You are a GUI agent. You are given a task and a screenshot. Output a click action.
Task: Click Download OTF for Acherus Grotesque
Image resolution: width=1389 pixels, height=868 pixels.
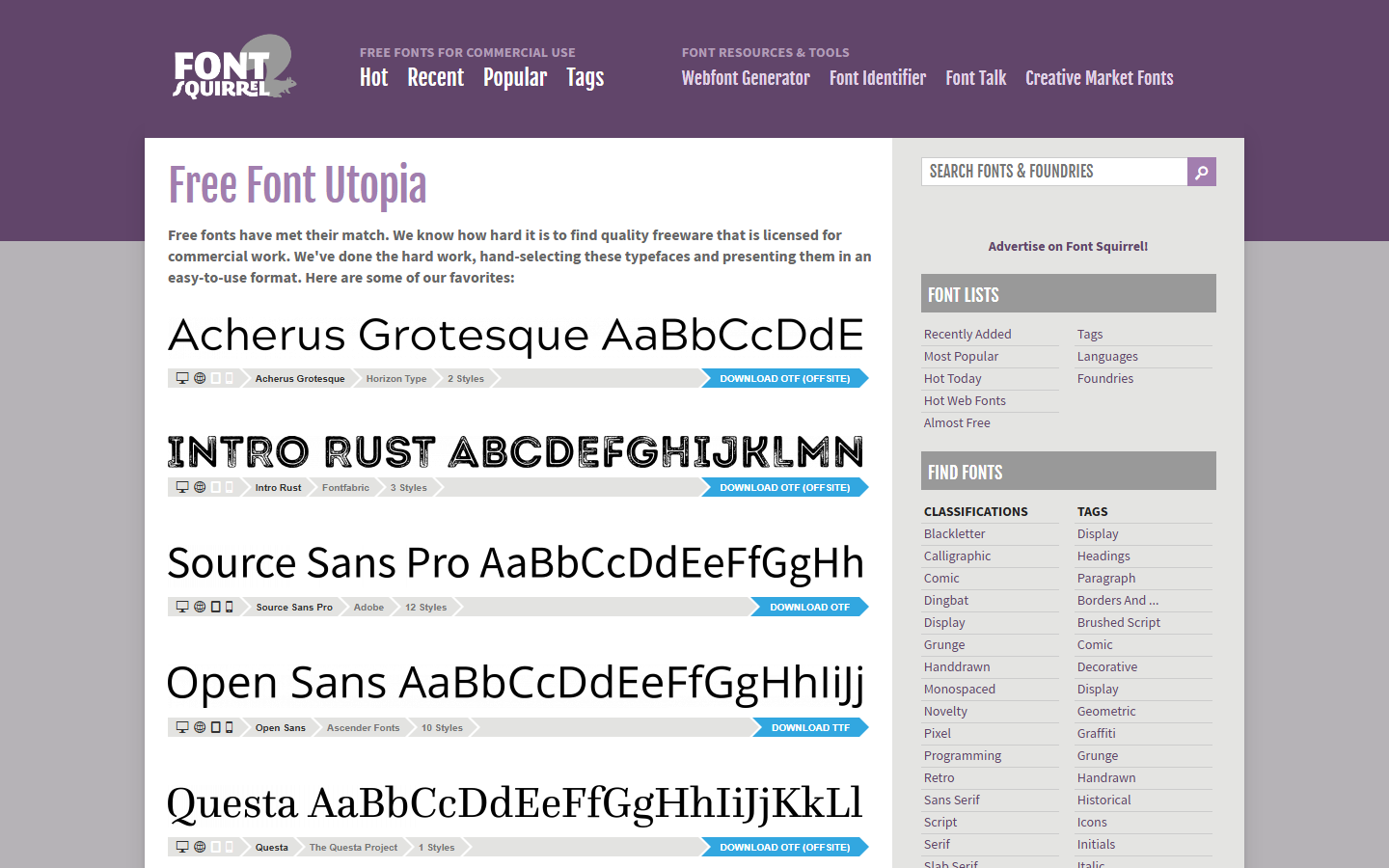(784, 378)
